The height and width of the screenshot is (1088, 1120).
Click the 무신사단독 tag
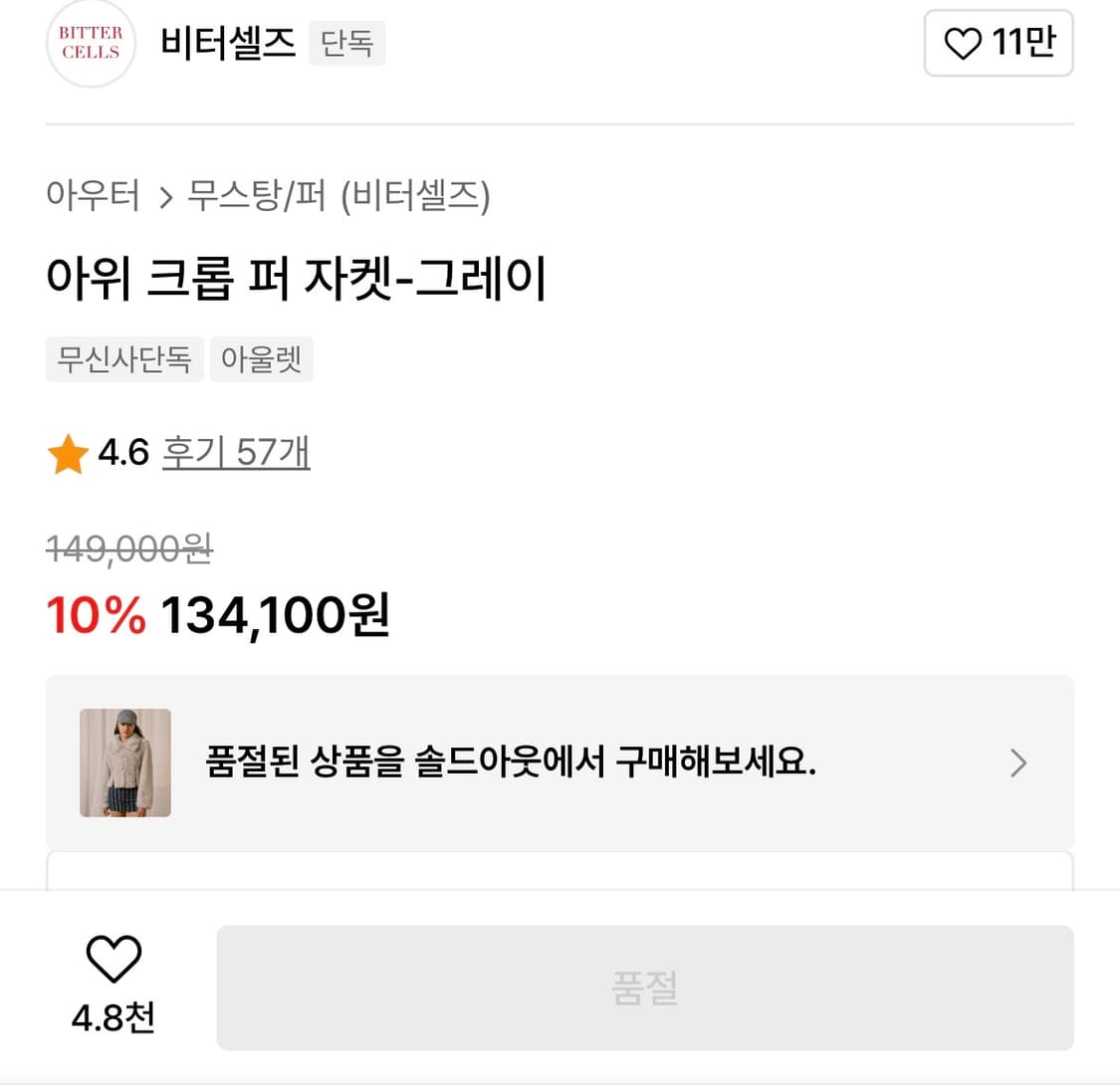[123, 359]
